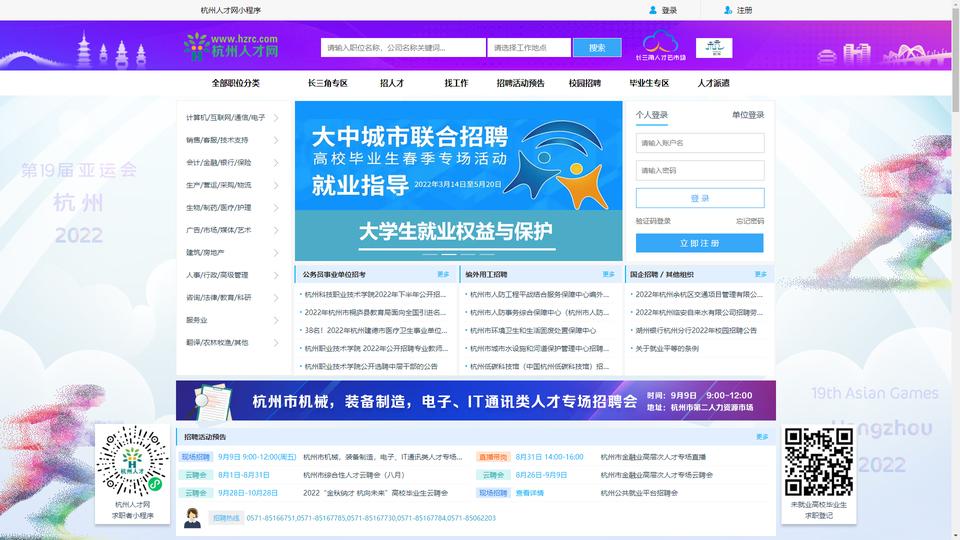Open 杭州市人防工程平战结合服务保障中心 listing
960x540 pixels.
coord(539,294)
